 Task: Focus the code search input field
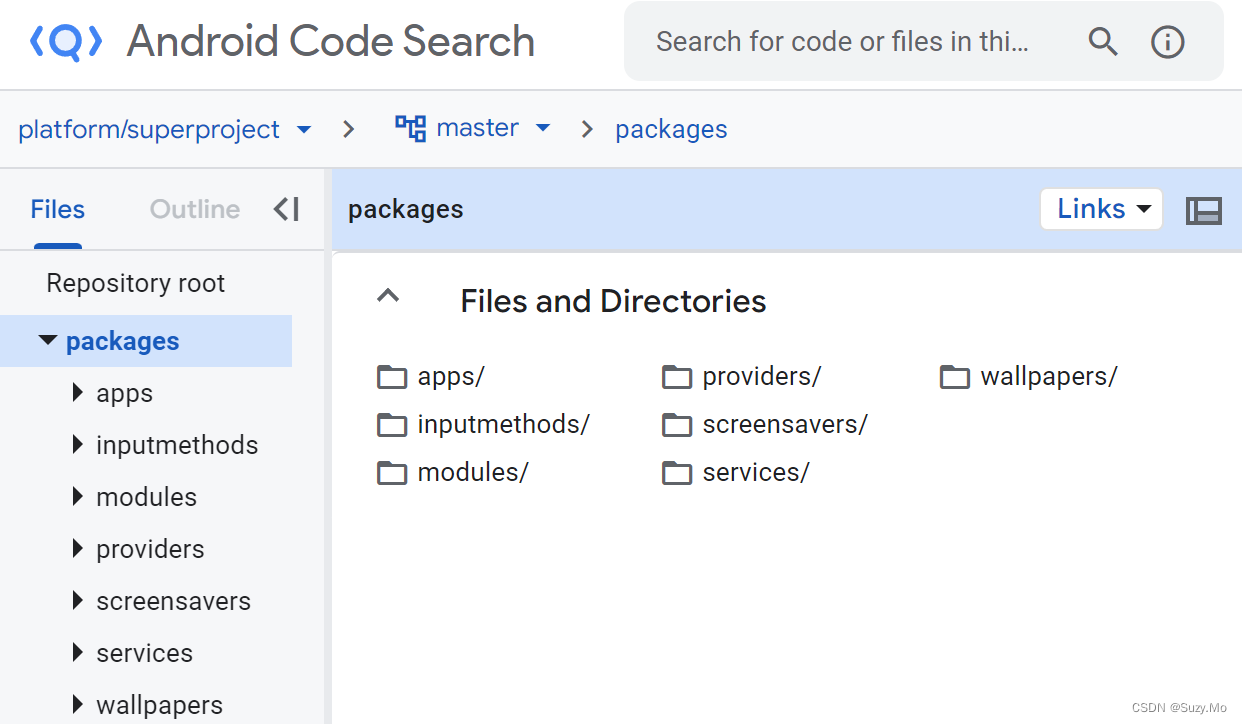[842, 42]
